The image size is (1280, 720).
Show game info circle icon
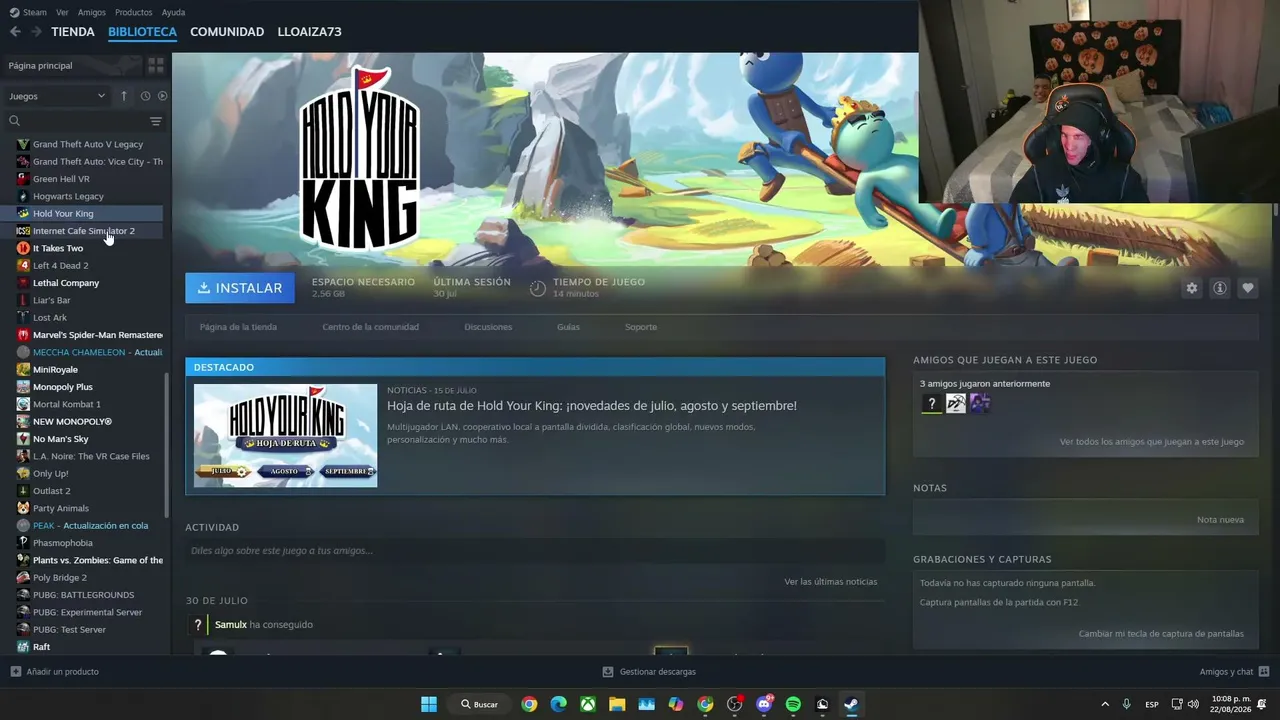click(1220, 288)
